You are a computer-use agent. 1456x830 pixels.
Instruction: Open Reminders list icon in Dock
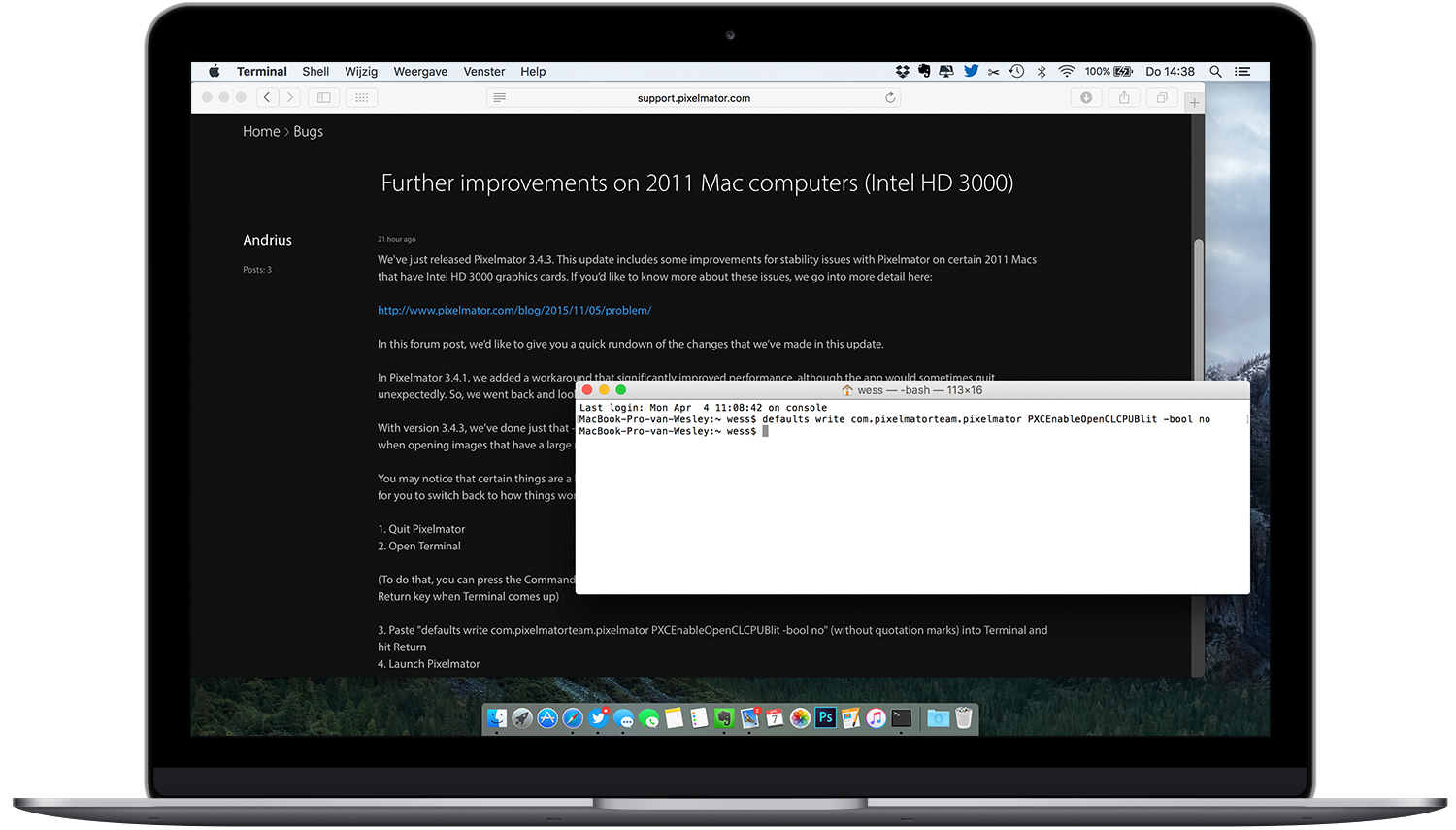[x=699, y=718]
